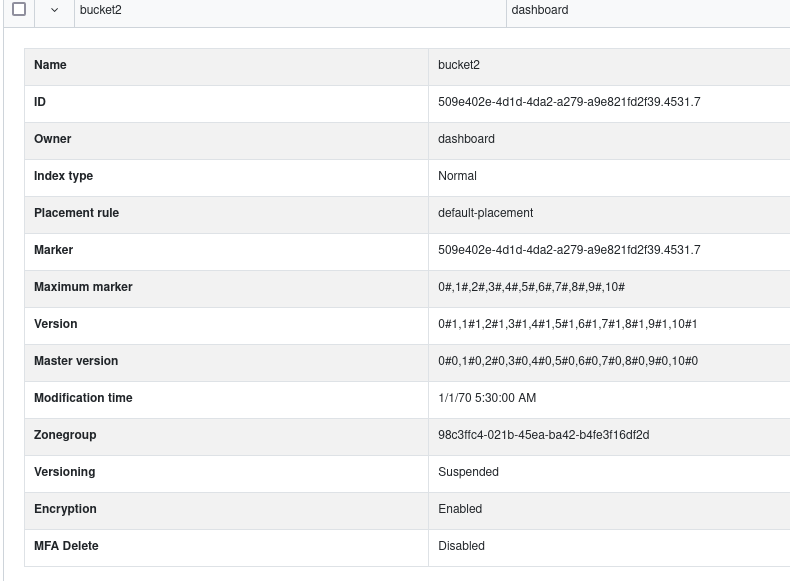Click the Enabled Encryption status value
Image resolution: width=790 pixels, height=581 pixels.
tap(460, 509)
